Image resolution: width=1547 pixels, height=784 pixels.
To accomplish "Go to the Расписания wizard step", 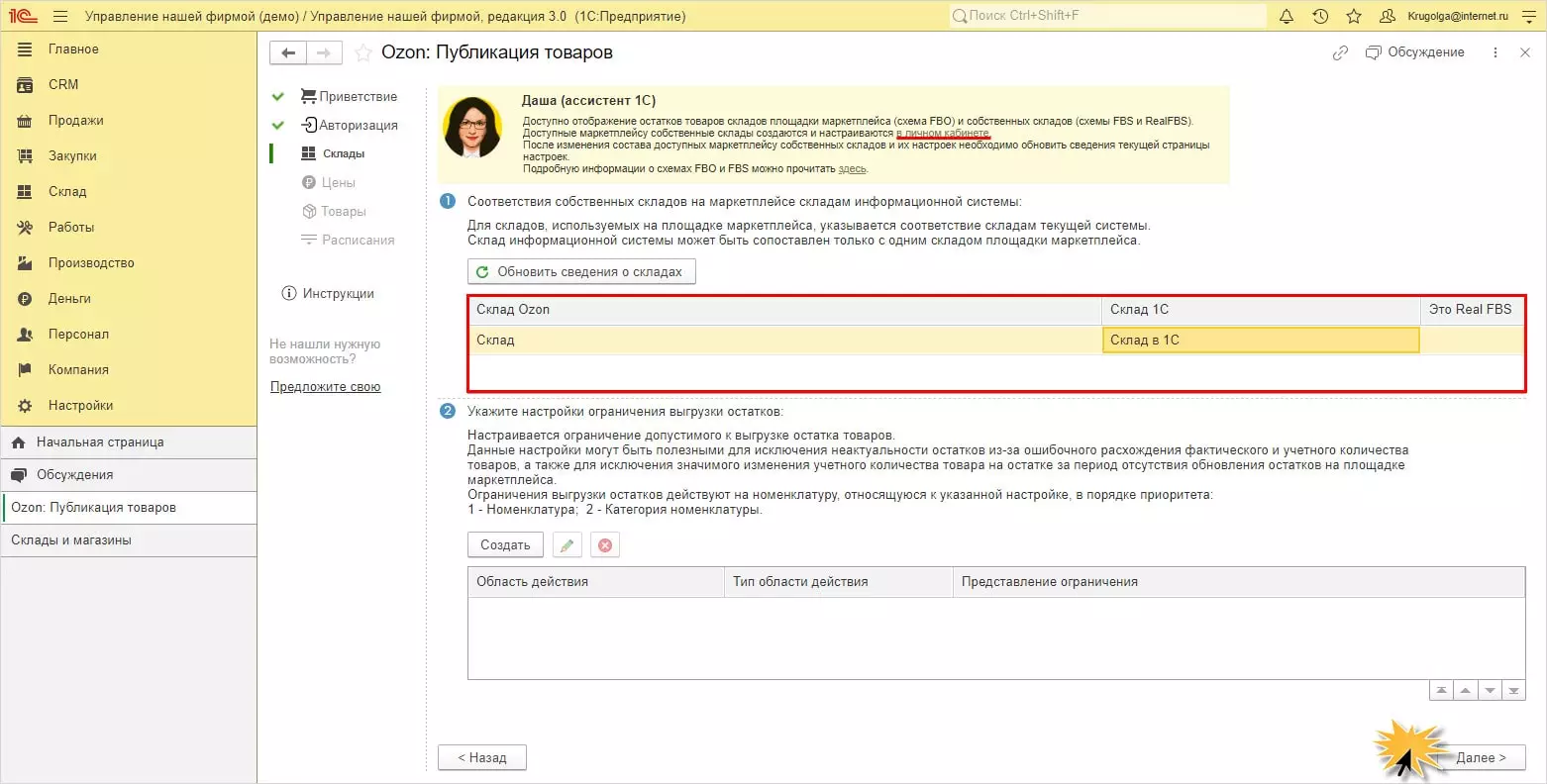I will click(x=348, y=241).
